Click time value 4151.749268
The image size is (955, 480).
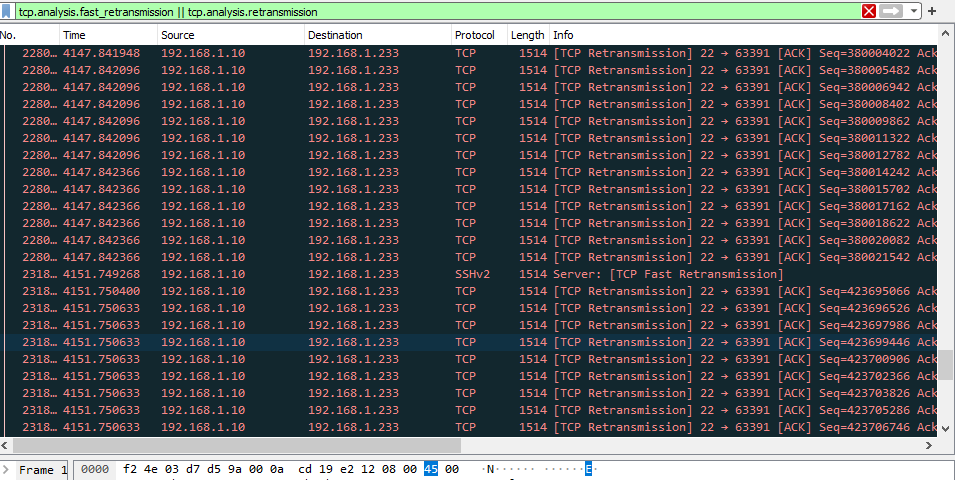pos(101,274)
